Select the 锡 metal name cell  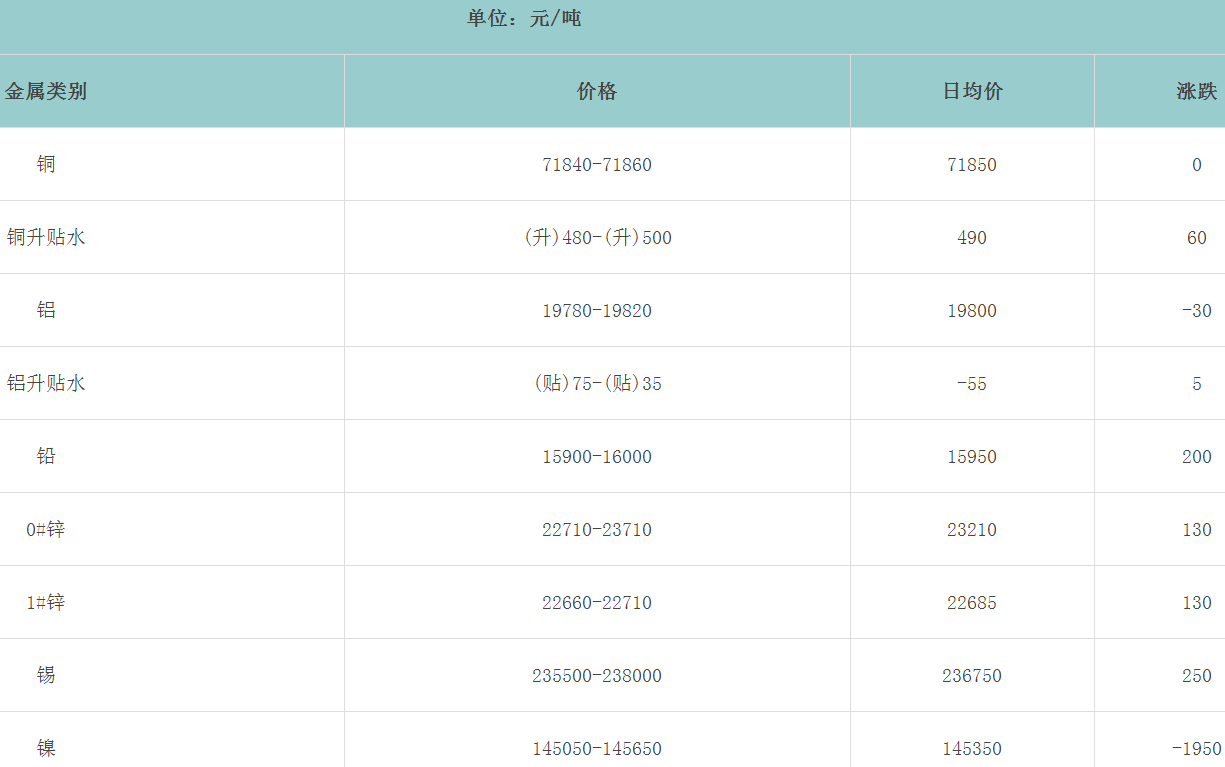pos(46,676)
